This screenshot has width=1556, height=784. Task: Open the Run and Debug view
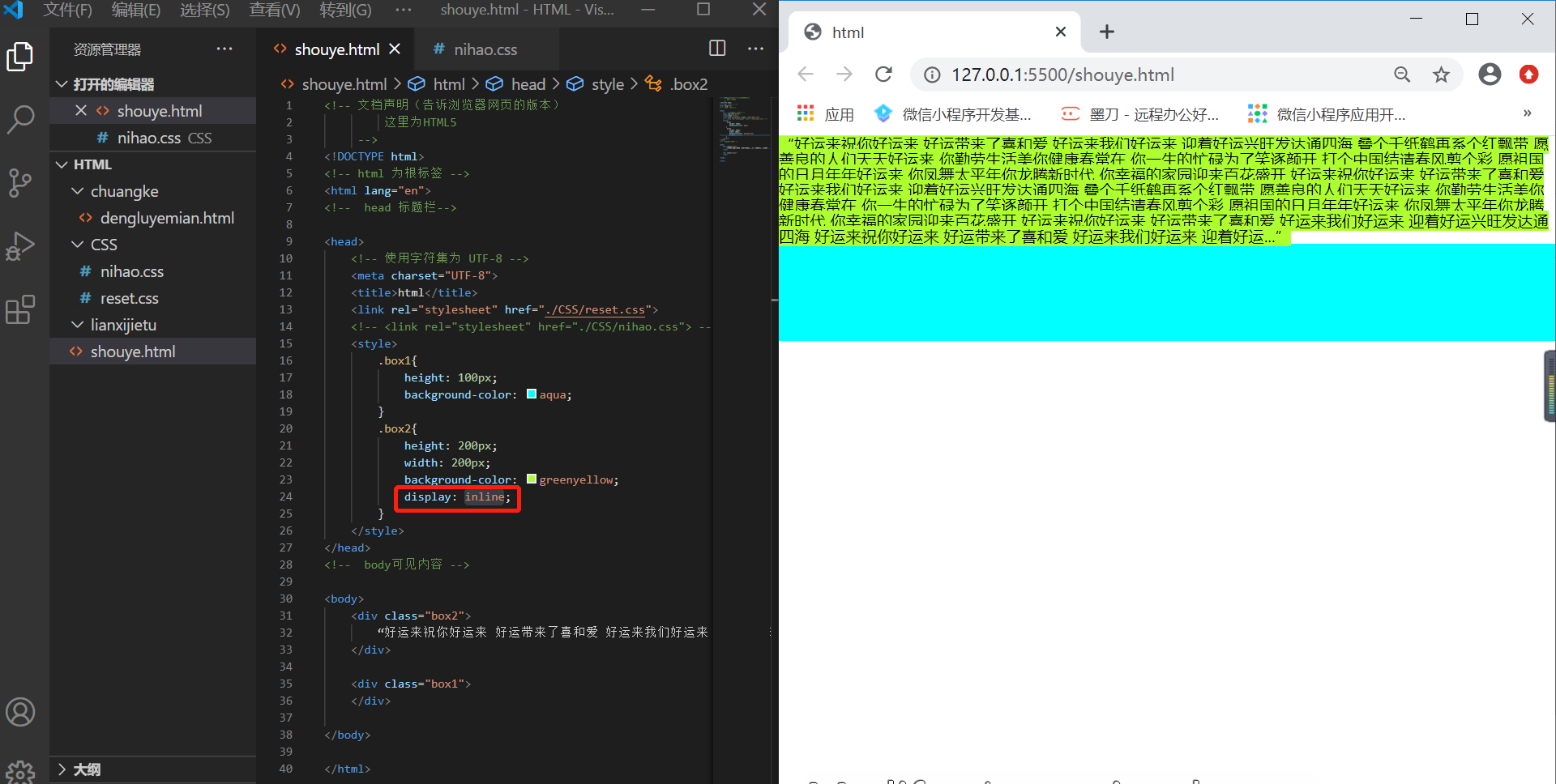pyautogui.click(x=20, y=246)
